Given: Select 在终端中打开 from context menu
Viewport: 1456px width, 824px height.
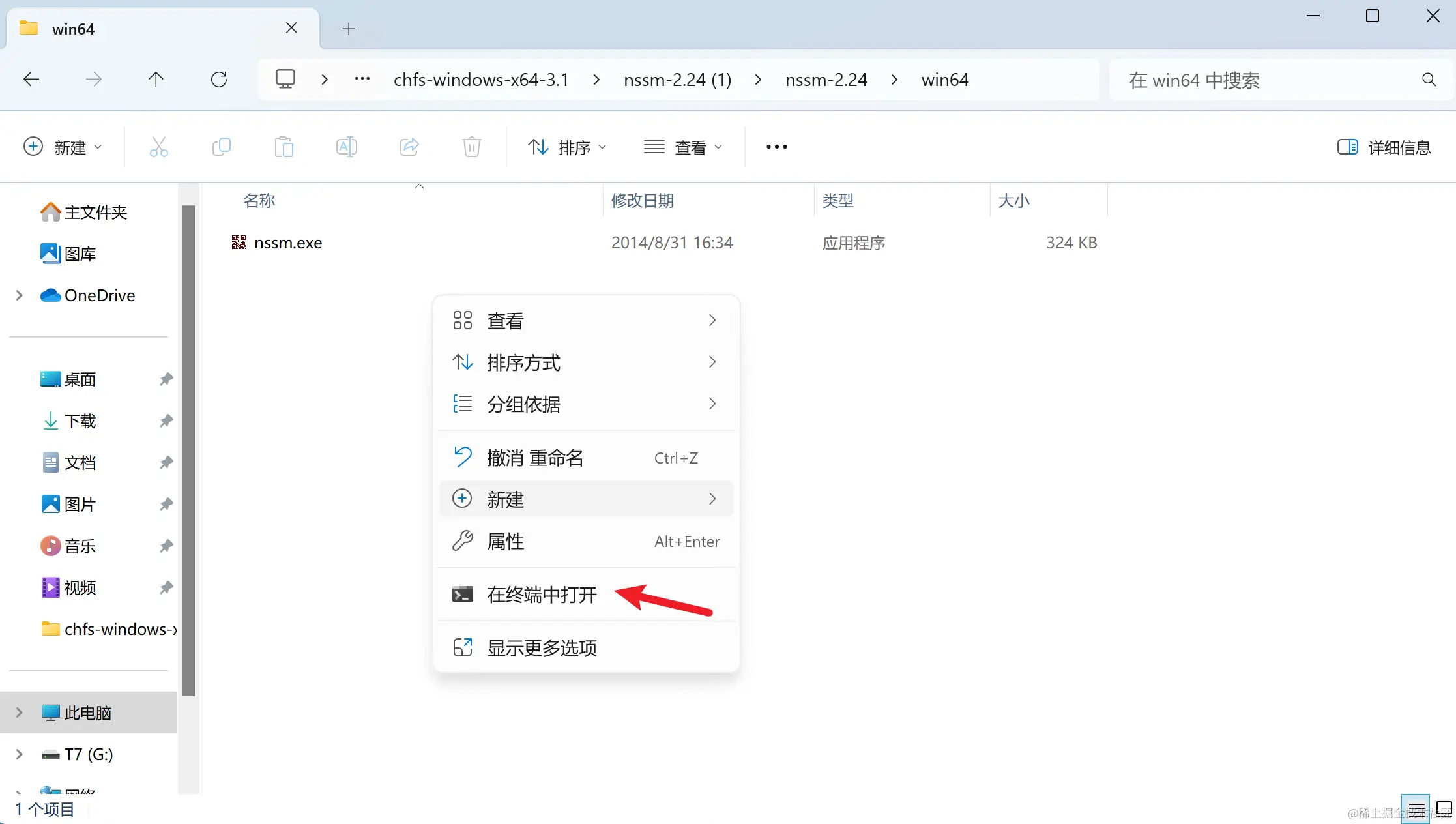Looking at the screenshot, I should [542, 595].
